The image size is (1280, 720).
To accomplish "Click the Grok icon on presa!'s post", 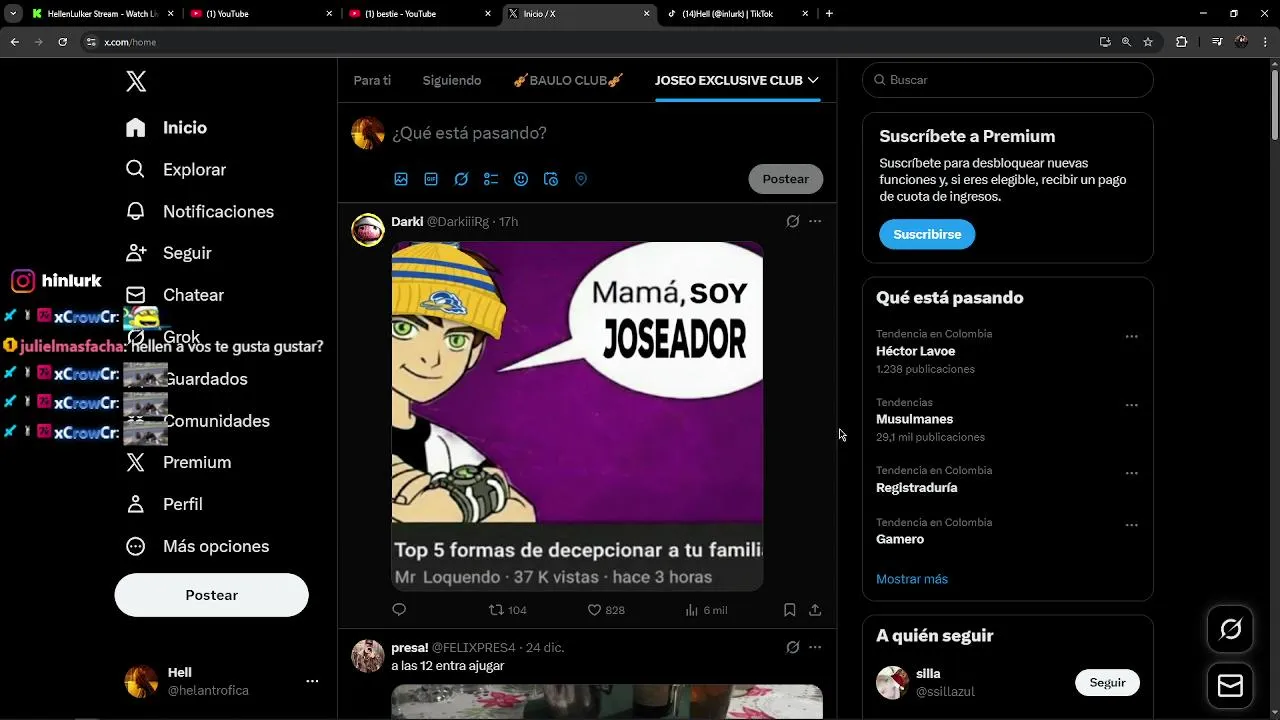I will click(x=793, y=647).
